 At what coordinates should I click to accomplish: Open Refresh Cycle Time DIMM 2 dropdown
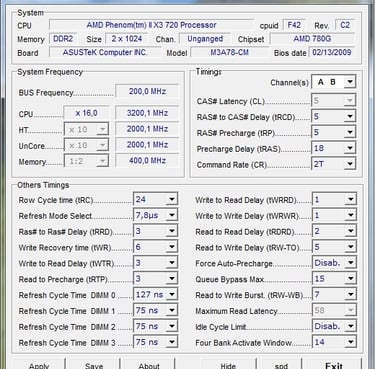(x=155, y=326)
